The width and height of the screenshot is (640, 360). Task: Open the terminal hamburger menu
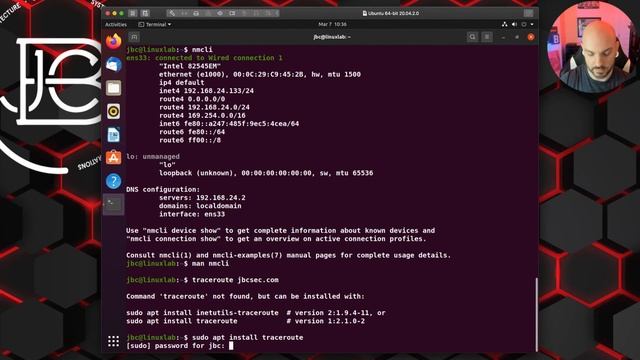[487, 37]
